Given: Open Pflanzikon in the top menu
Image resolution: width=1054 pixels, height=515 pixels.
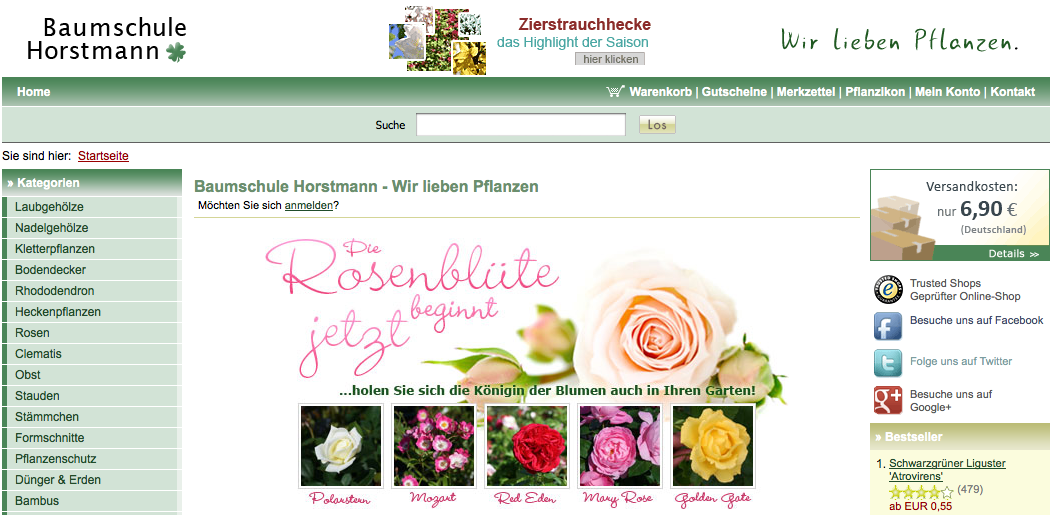Looking at the screenshot, I should click(x=875, y=92).
